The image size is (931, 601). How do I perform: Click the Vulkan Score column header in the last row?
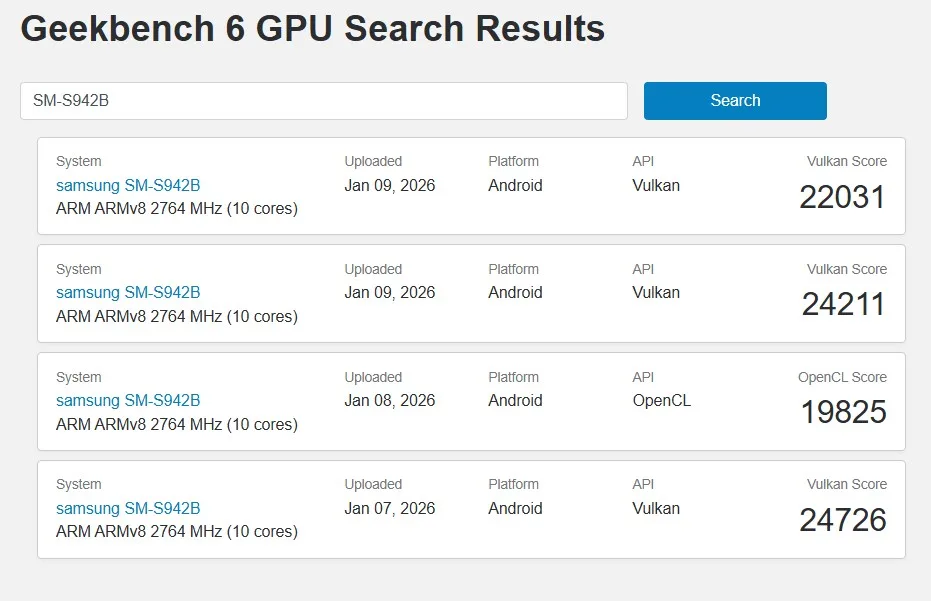846,484
